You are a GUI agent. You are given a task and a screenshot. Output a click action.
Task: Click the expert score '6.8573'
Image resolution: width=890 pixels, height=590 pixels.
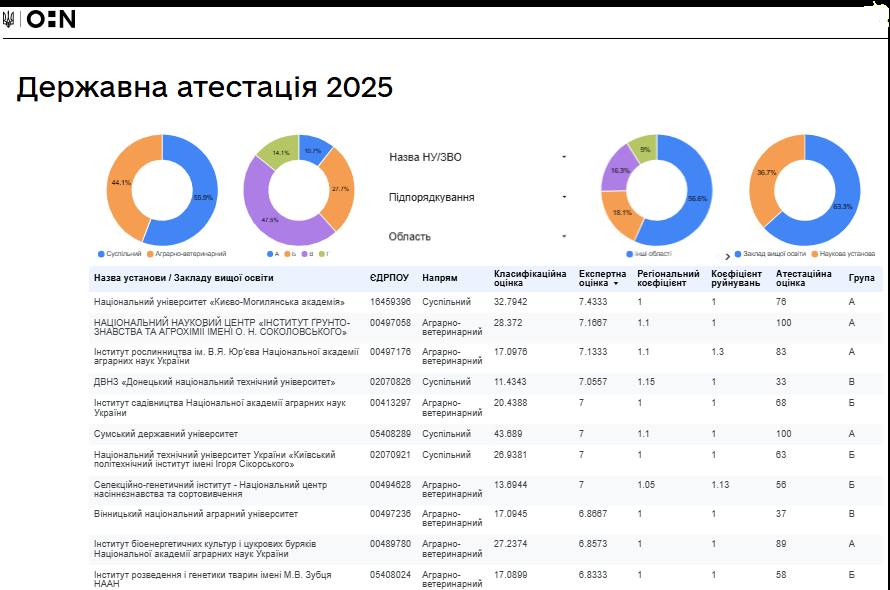pos(593,544)
